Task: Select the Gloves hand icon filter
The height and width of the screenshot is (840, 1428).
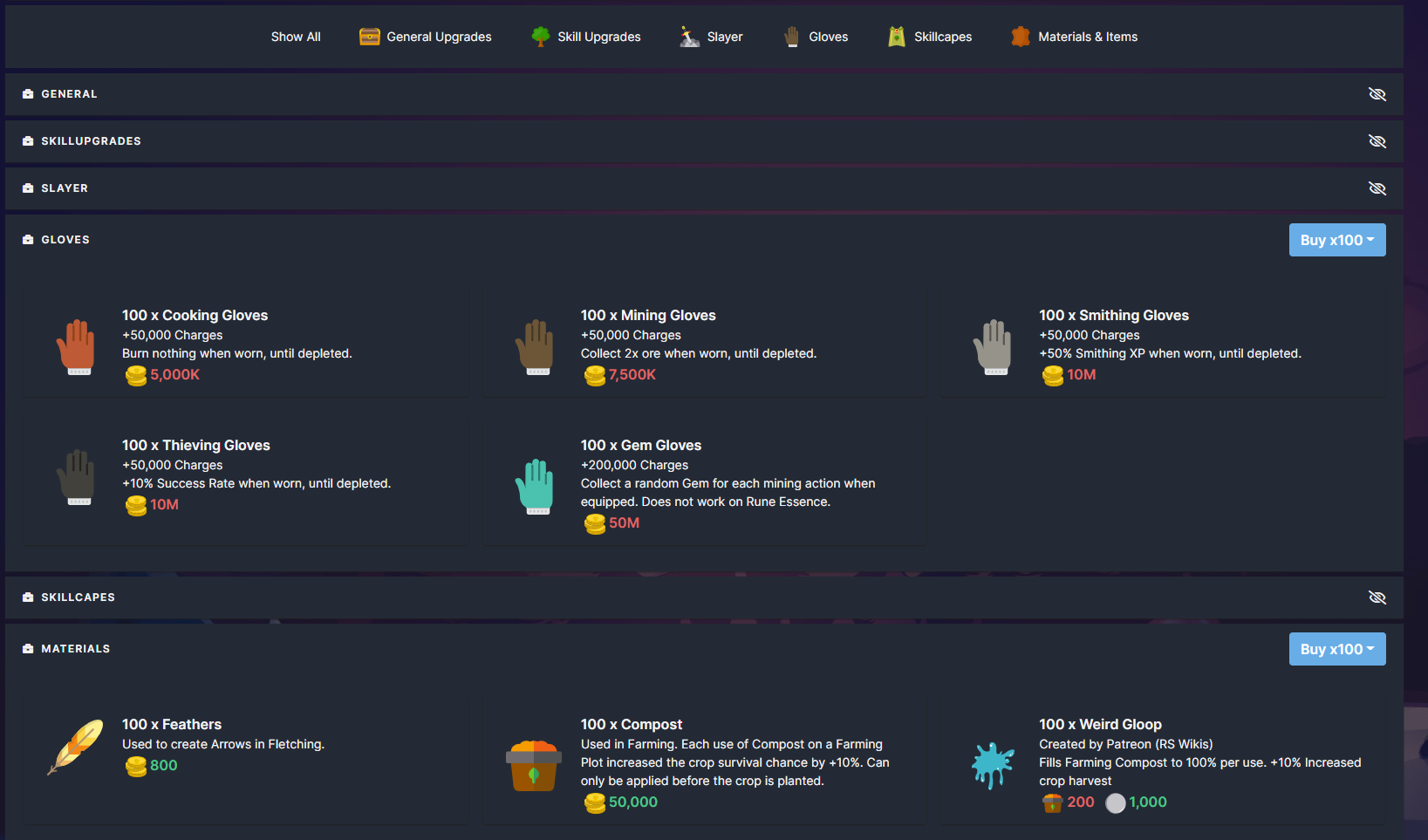Action: point(791,36)
